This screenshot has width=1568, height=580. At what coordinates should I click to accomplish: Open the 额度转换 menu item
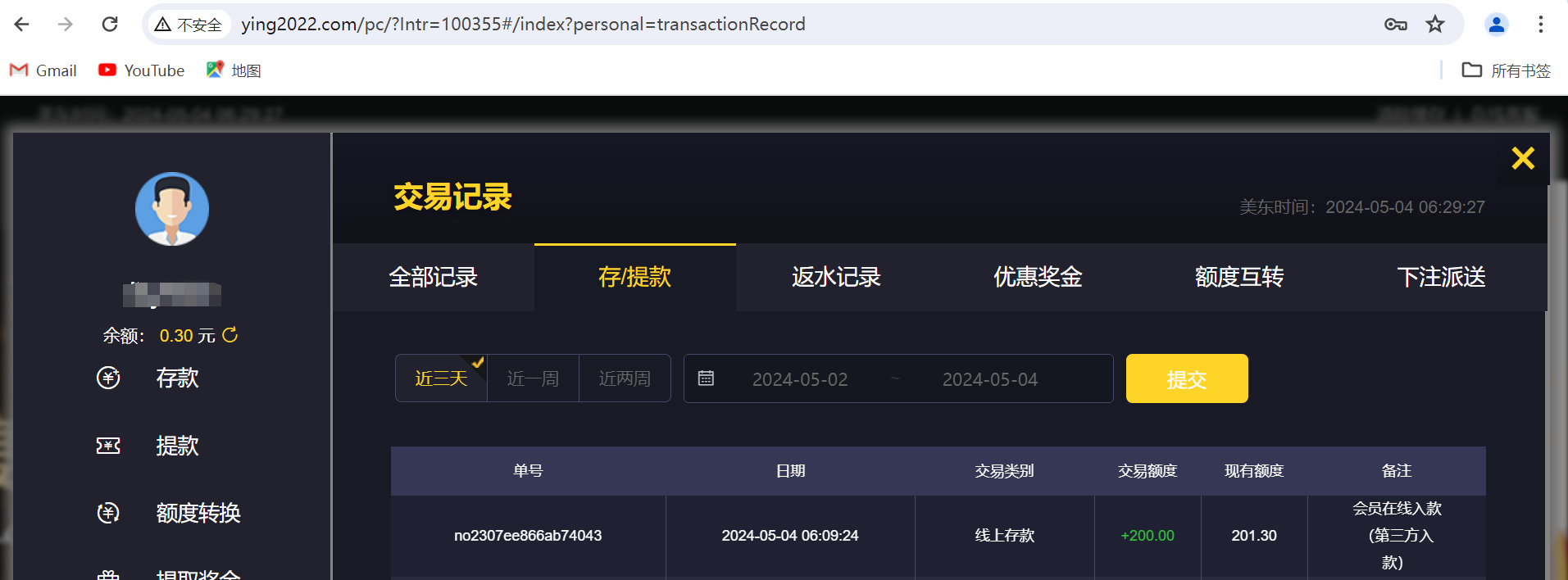(198, 513)
